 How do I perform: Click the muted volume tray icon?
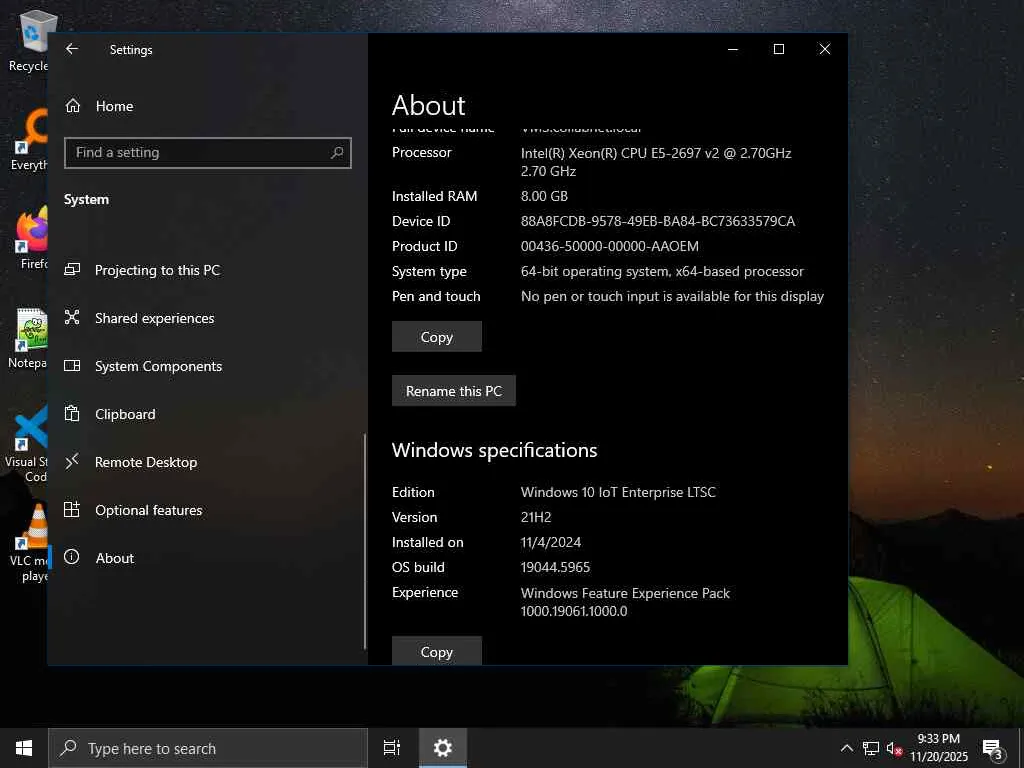tap(894, 749)
